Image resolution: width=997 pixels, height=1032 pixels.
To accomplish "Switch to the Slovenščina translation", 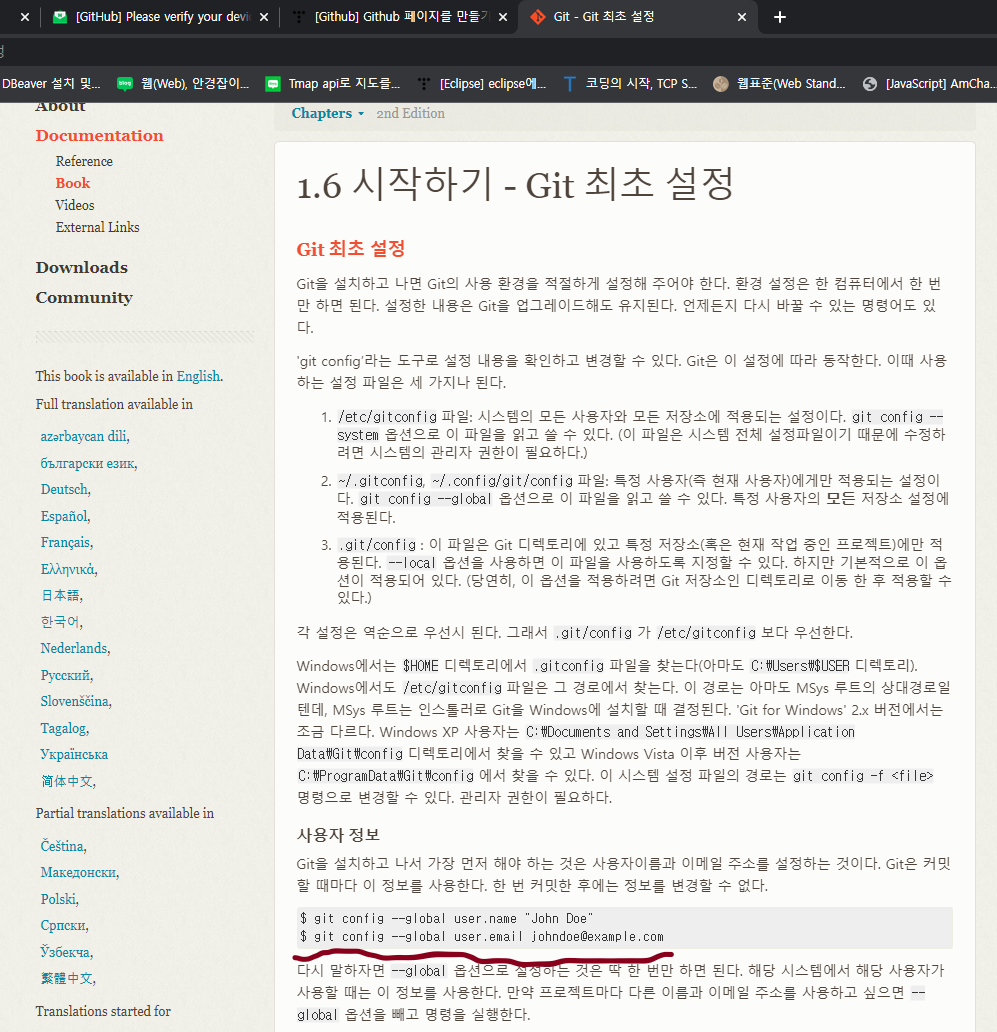I will pos(75,702).
